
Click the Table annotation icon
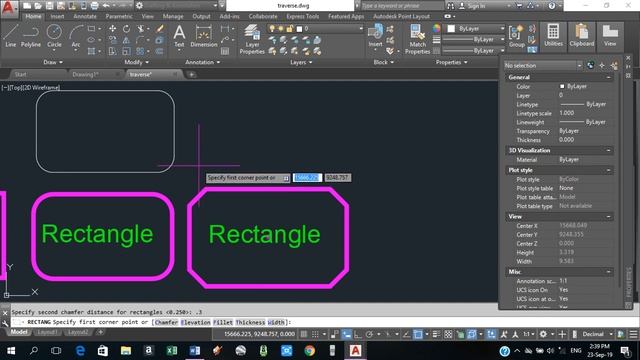click(x=225, y=51)
